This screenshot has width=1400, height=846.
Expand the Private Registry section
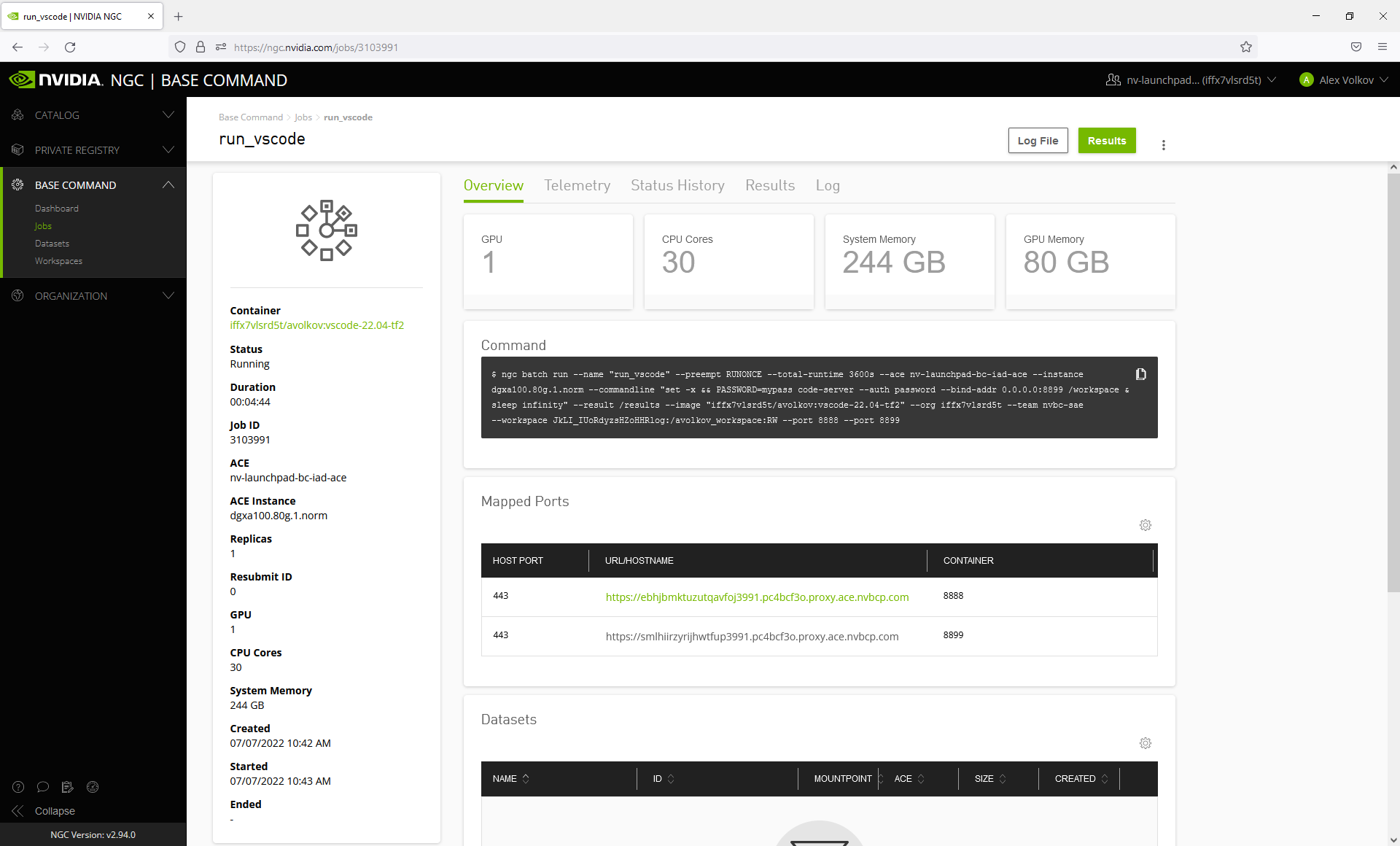point(168,150)
